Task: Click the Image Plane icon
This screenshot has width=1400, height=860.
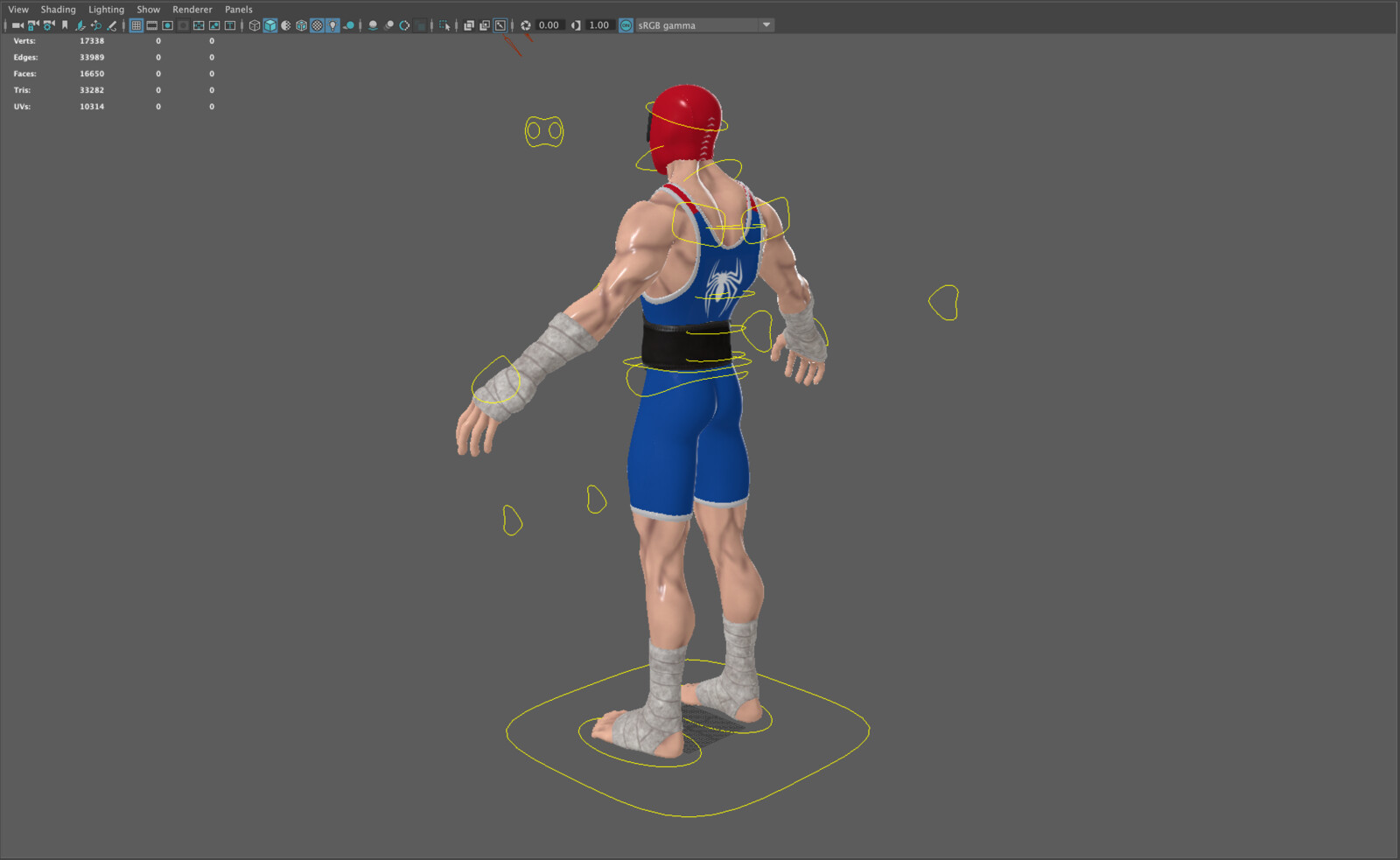Action: point(80,25)
